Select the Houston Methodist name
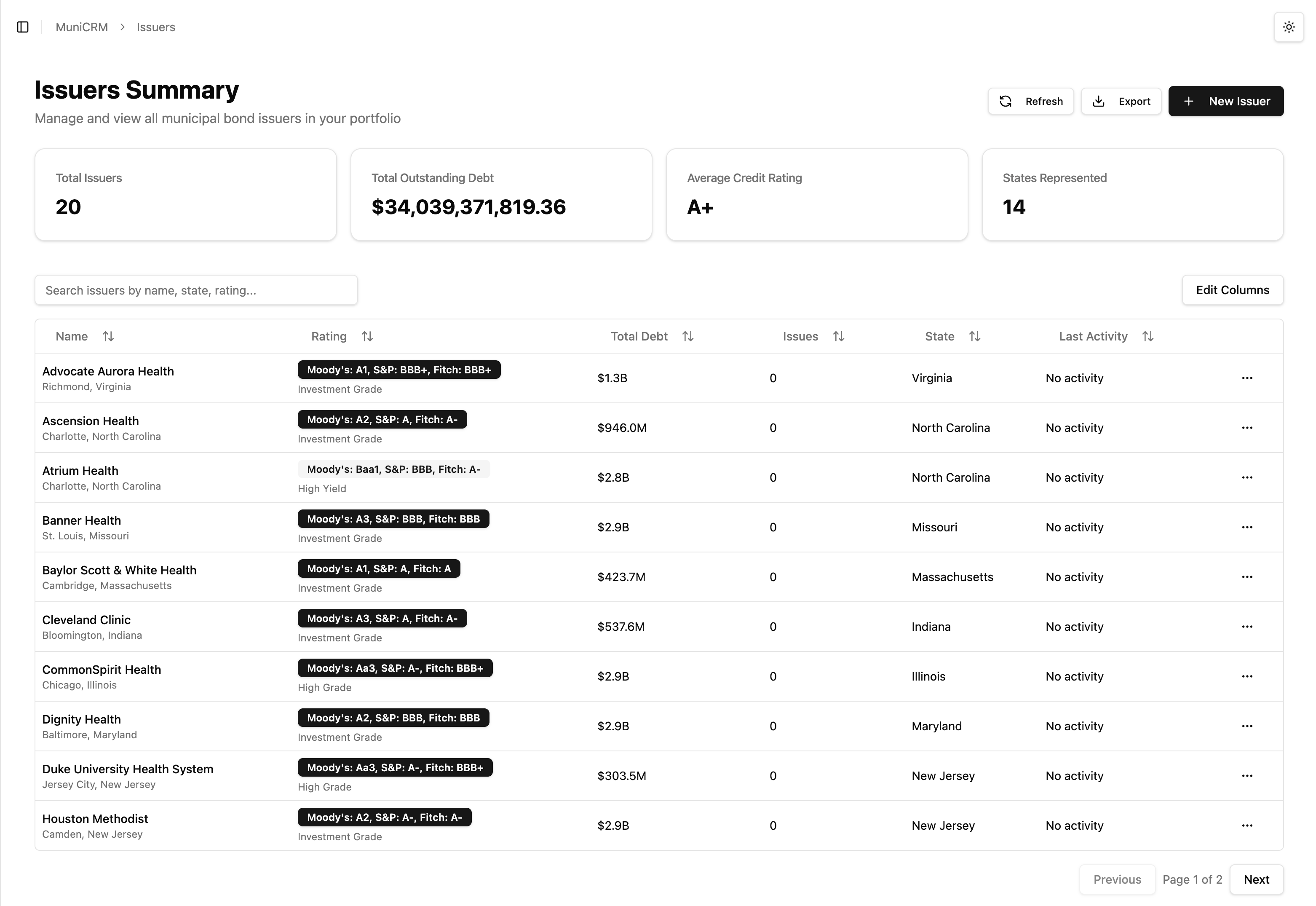Image resolution: width=1316 pixels, height=906 pixels. (95, 819)
